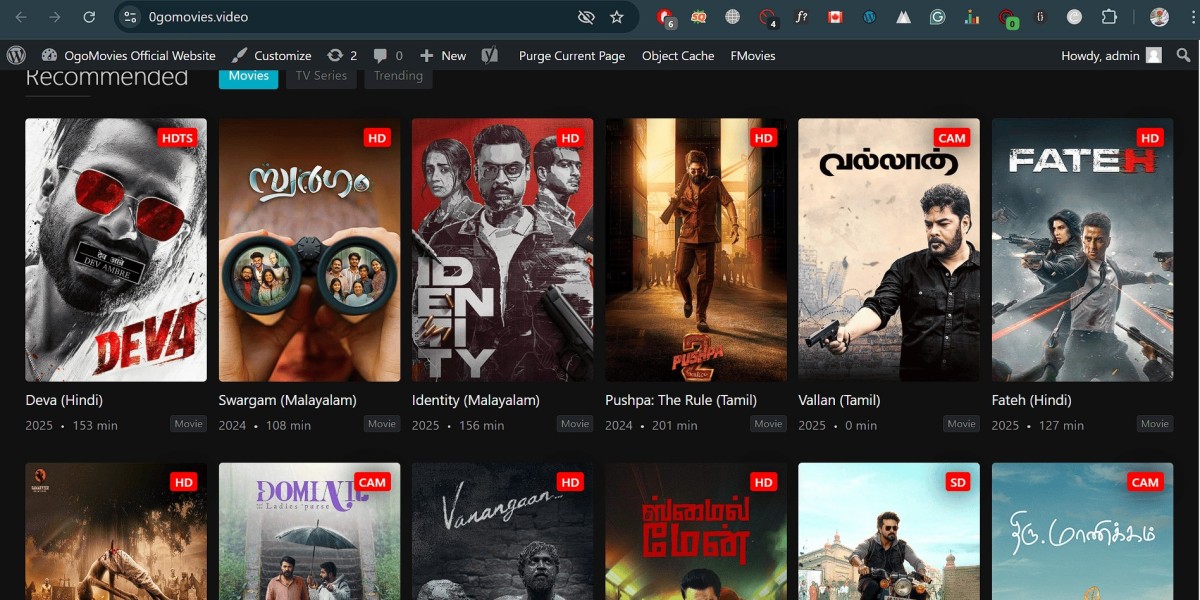Toggle the crossed-eye tracking protection icon

coord(586,17)
